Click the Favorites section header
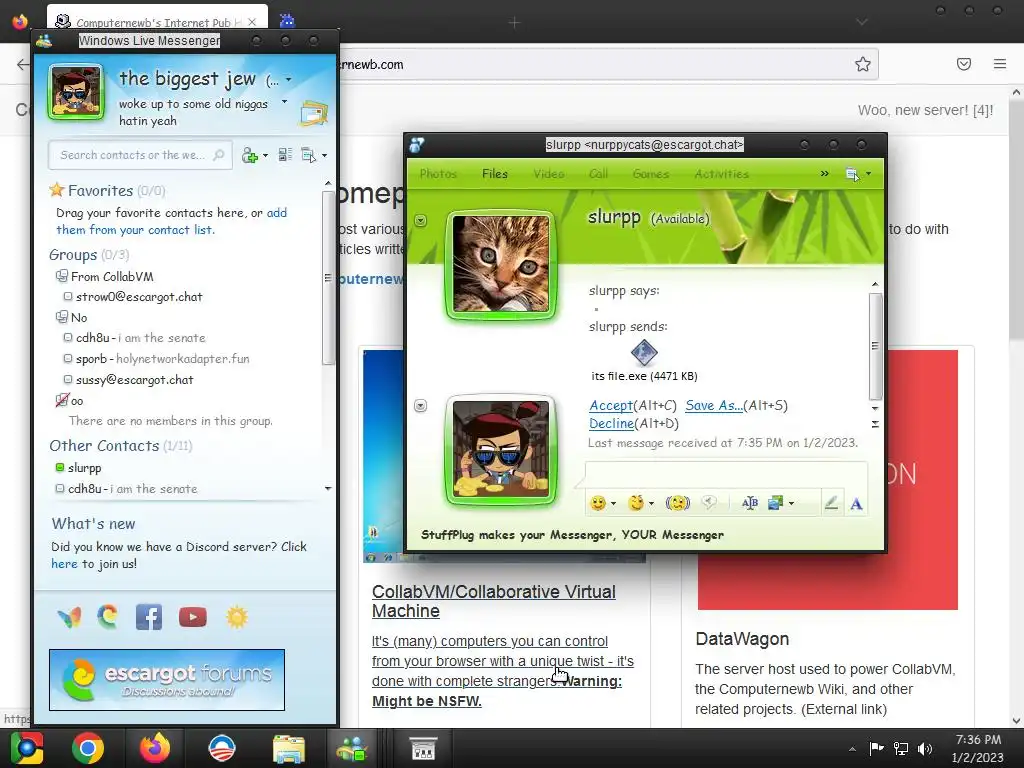1024x768 pixels. (x=107, y=191)
